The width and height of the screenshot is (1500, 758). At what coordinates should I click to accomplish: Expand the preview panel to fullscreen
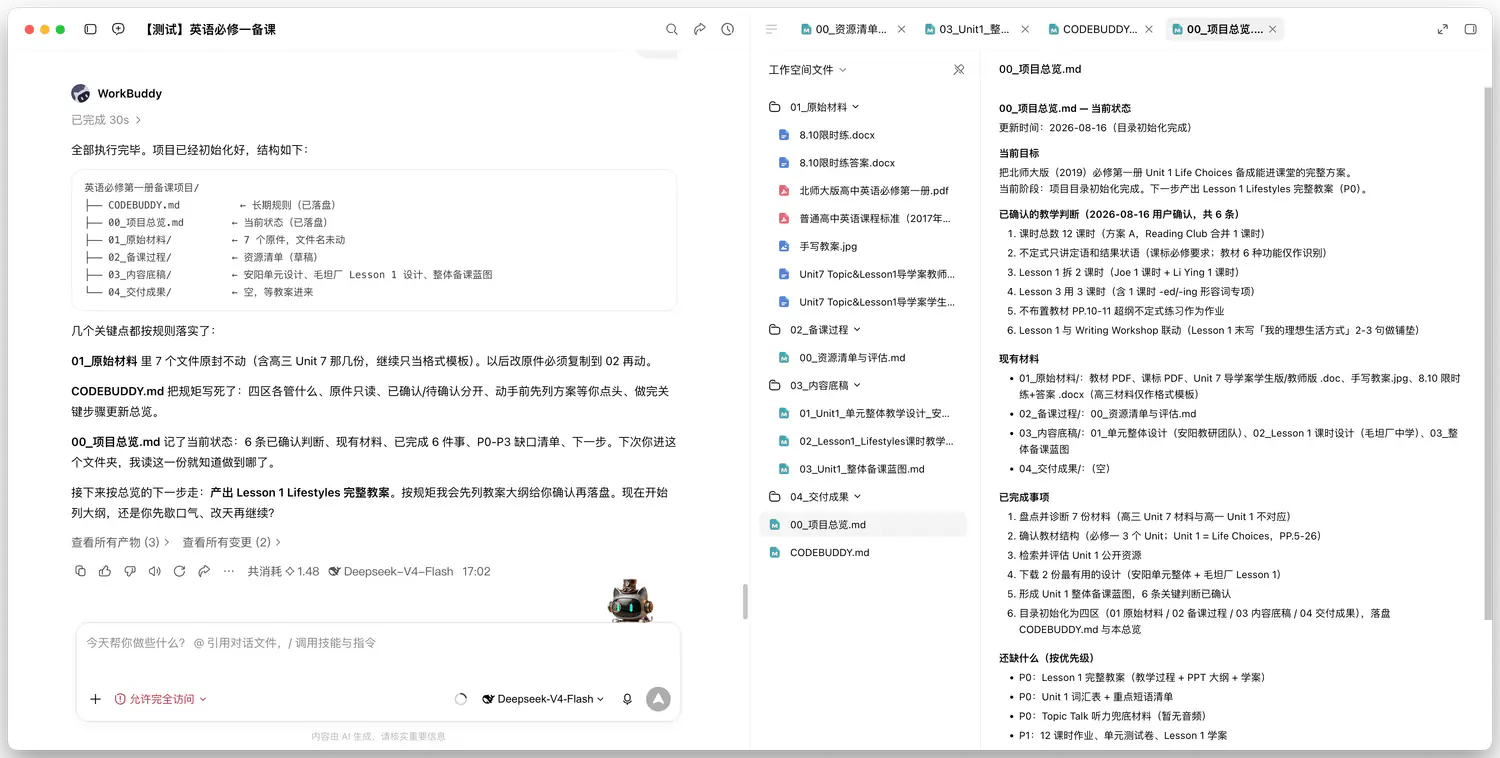(1443, 30)
